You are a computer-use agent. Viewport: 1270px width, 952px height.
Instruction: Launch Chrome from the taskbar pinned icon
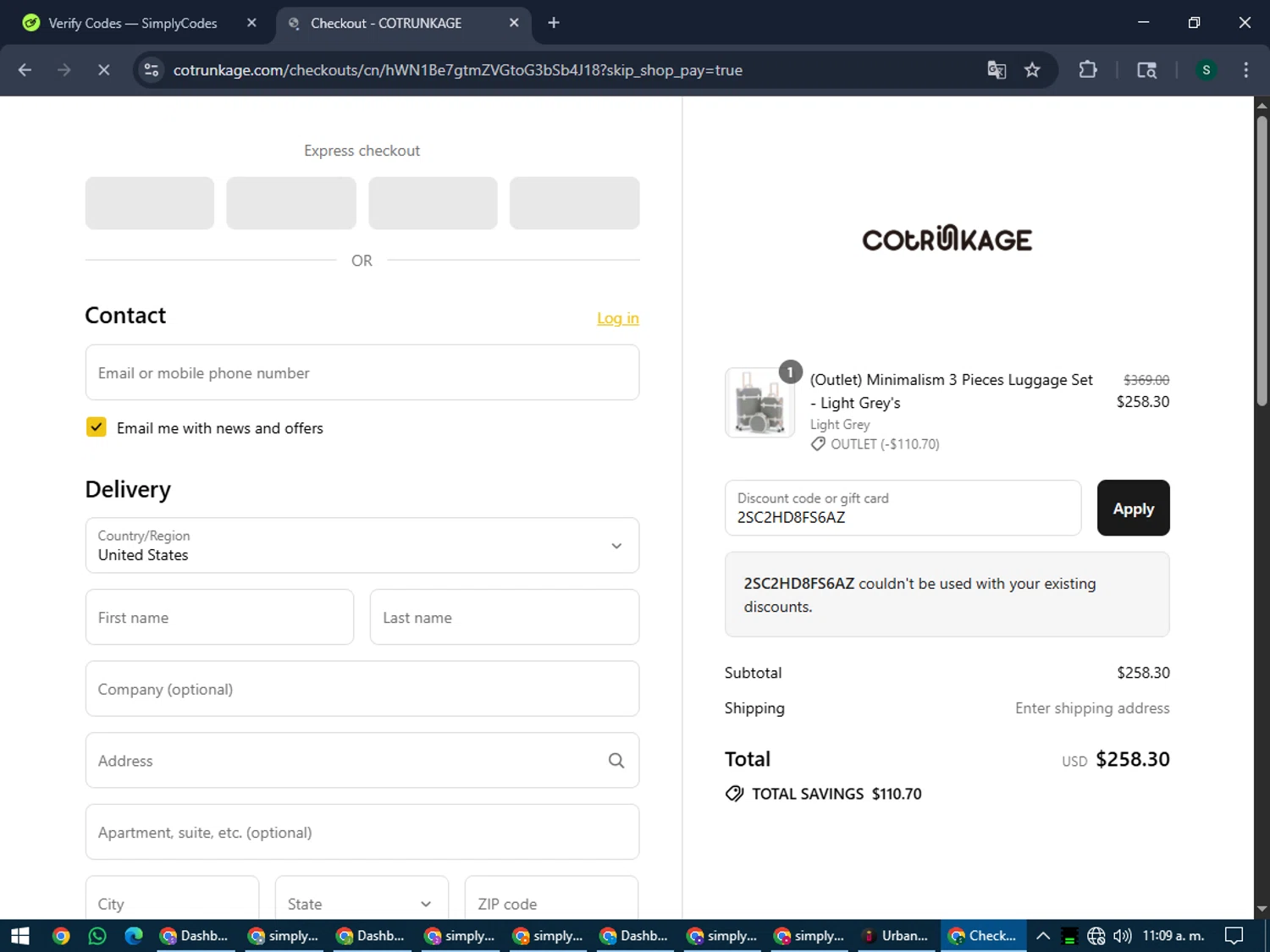point(61,936)
